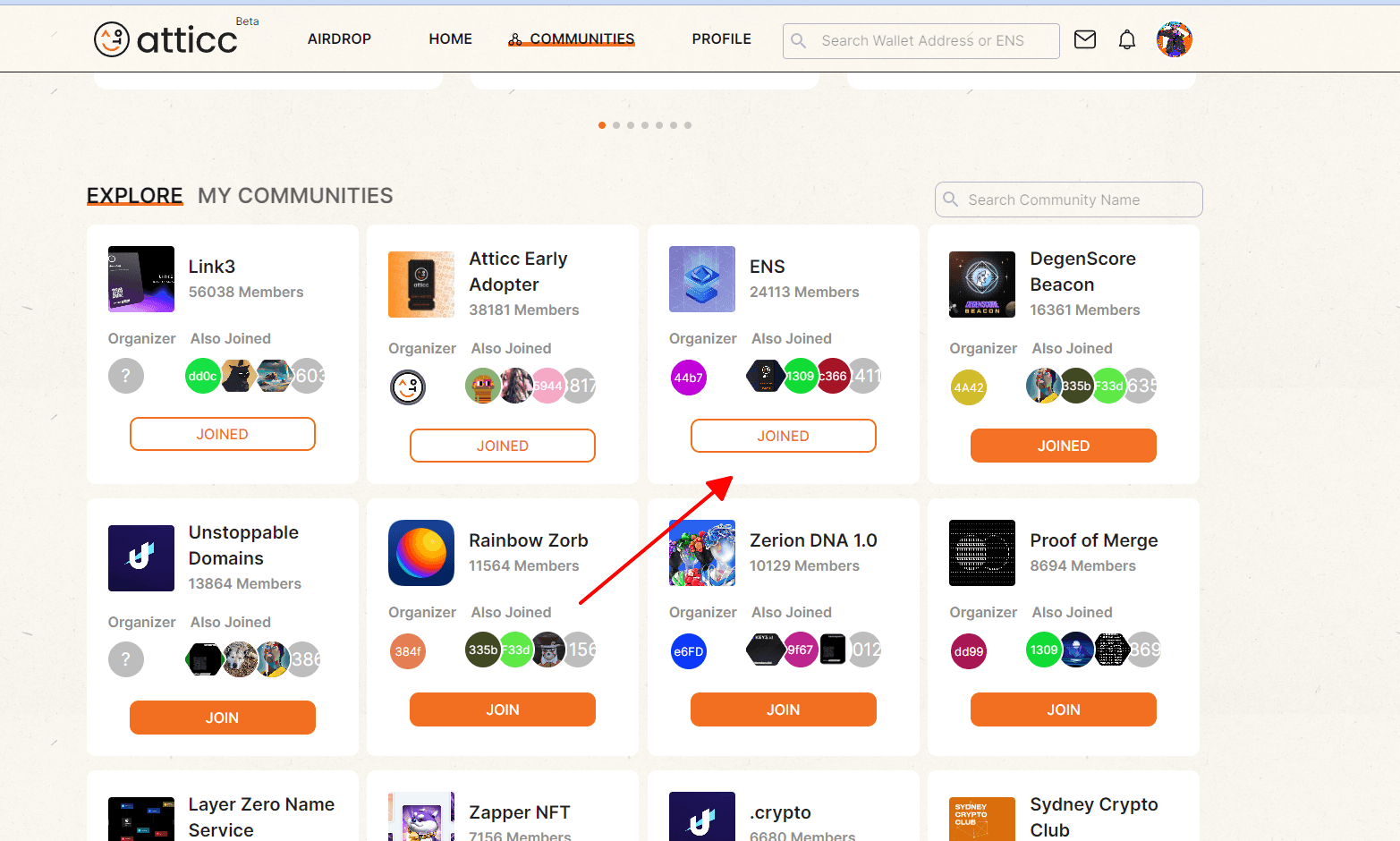
Task: Switch to the EXPLORE tab
Action: (134, 196)
